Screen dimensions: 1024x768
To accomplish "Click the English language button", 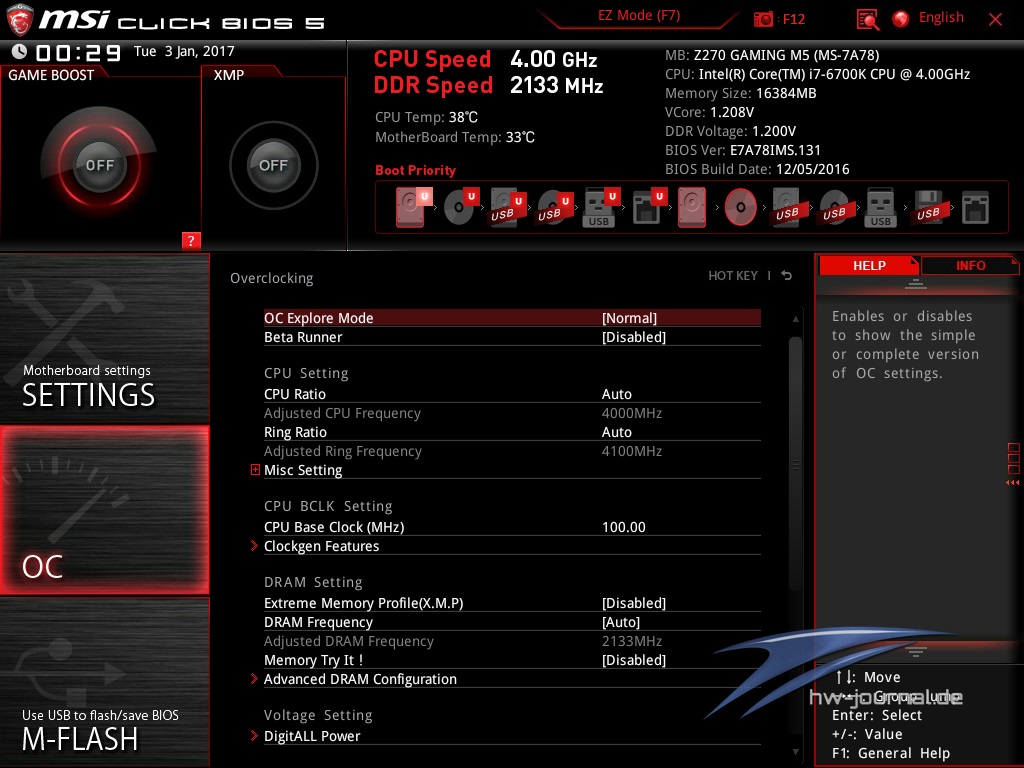I will point(941,18).
